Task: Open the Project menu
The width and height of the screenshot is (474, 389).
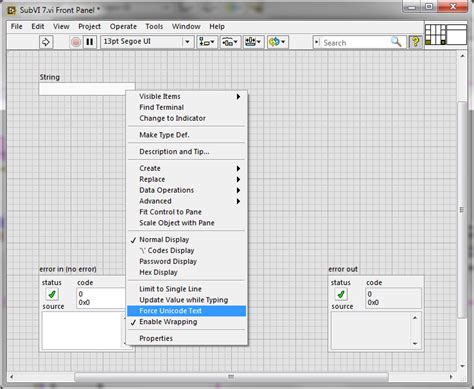Action: 89,26
